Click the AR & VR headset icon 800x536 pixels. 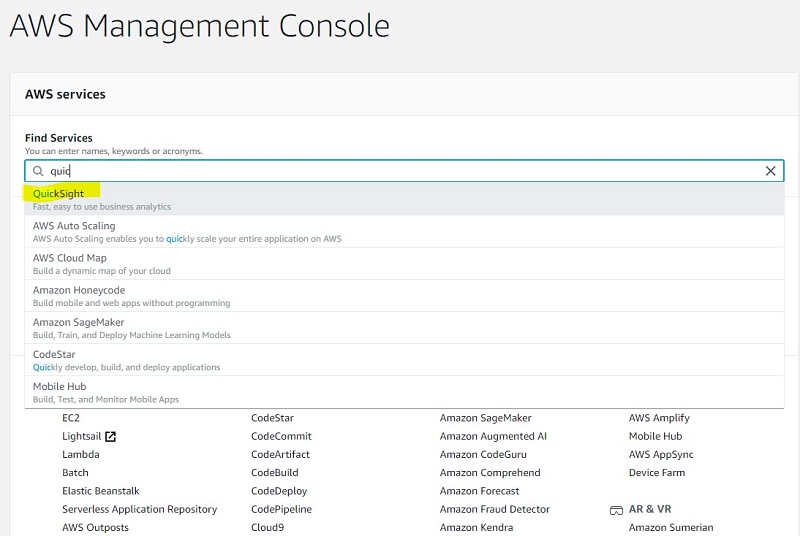pyautogui.click(x=616, y=510)
